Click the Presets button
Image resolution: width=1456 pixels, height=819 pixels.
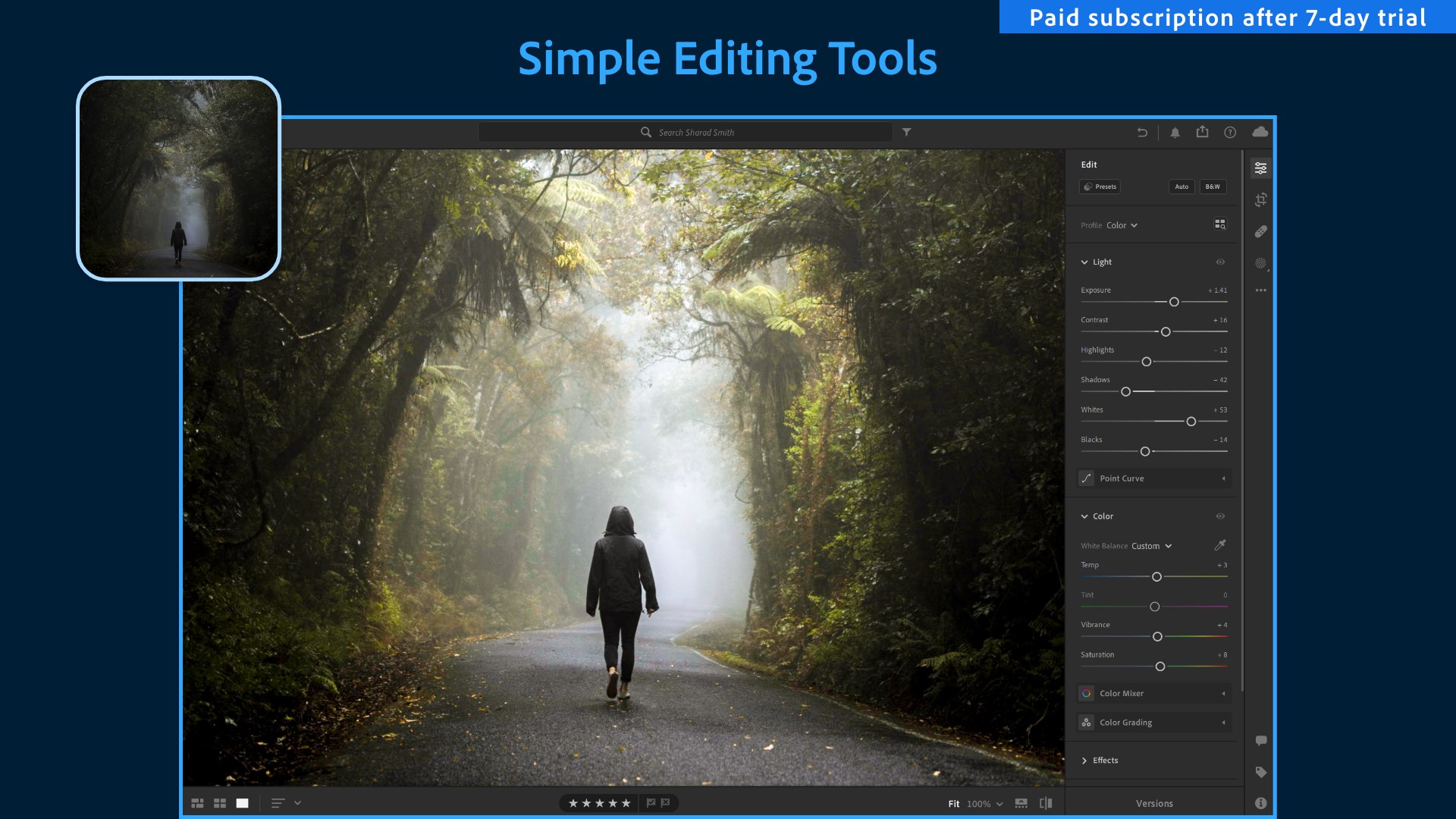click(1100, 187)
